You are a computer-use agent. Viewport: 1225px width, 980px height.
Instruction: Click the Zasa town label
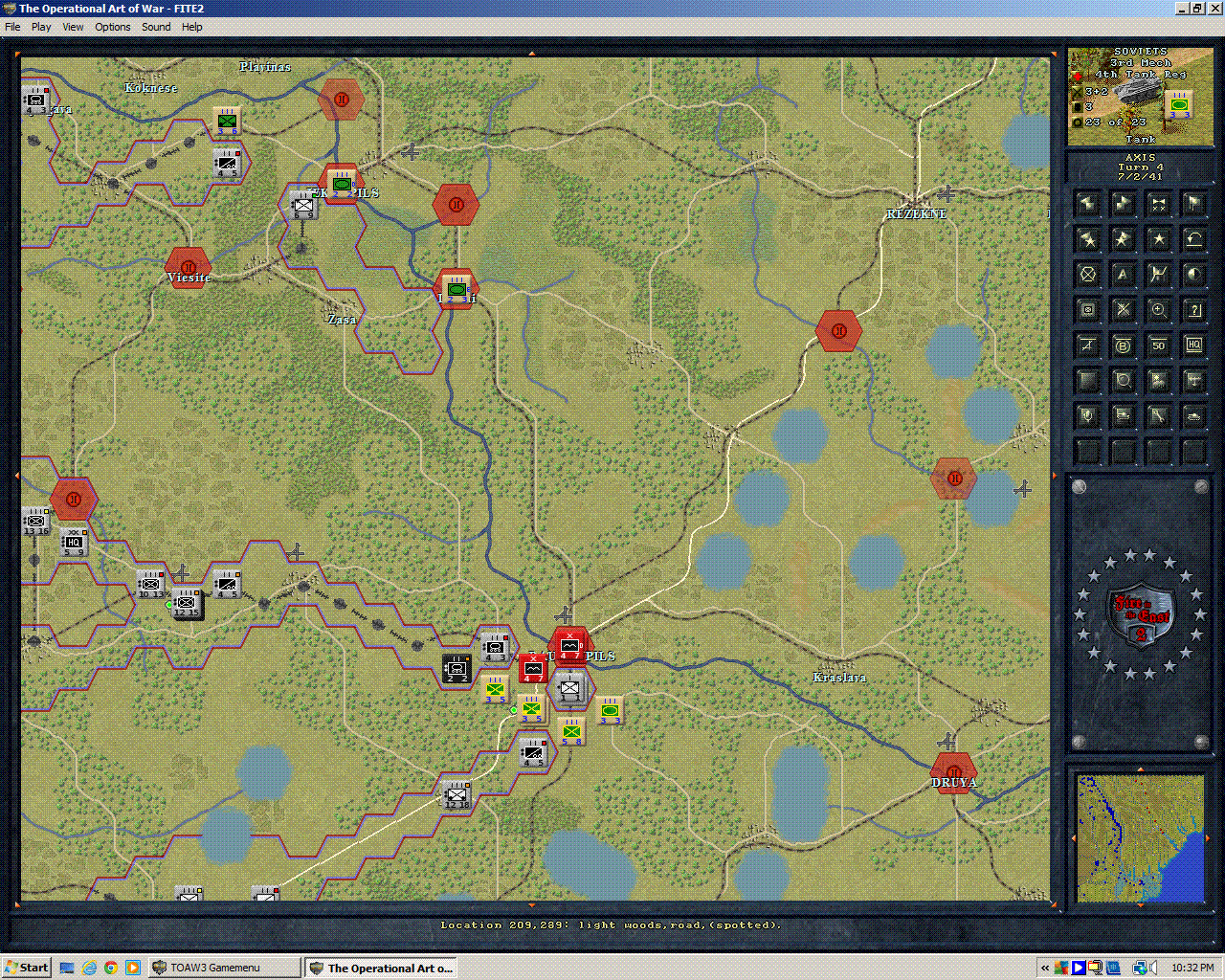point(342,320)
